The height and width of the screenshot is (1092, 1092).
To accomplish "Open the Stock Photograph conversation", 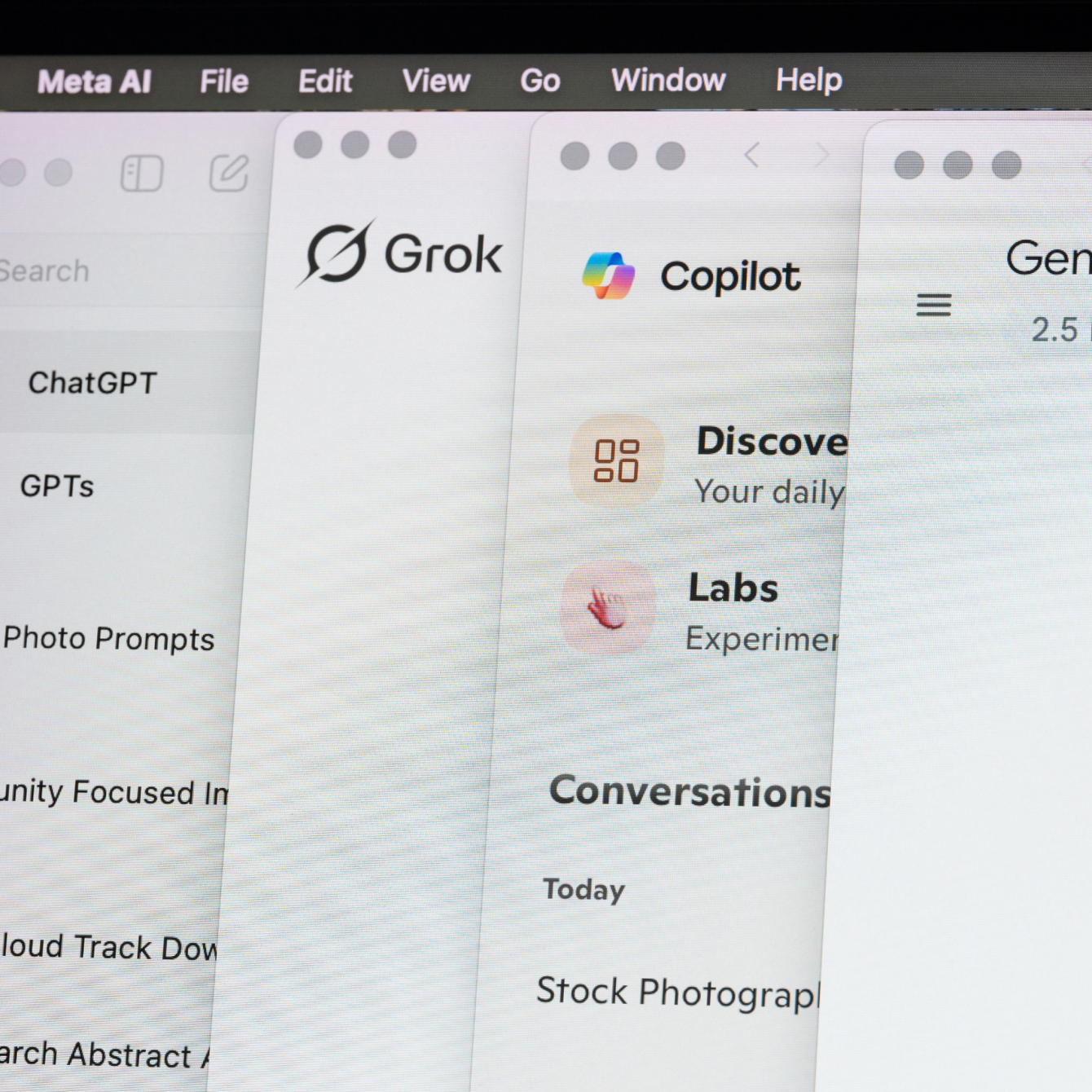I will pos(678,992).
